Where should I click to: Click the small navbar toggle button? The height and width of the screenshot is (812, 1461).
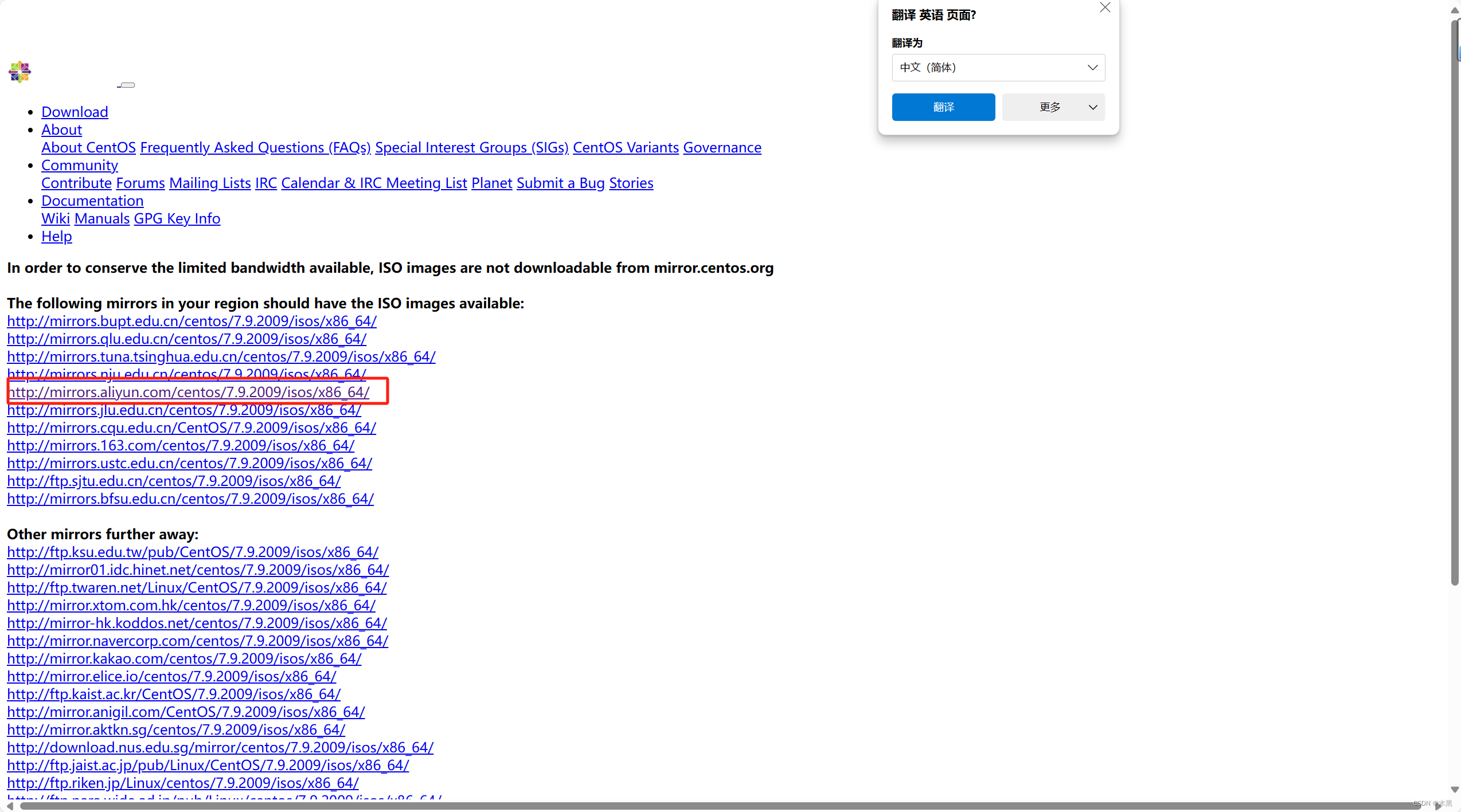[127, 85]
